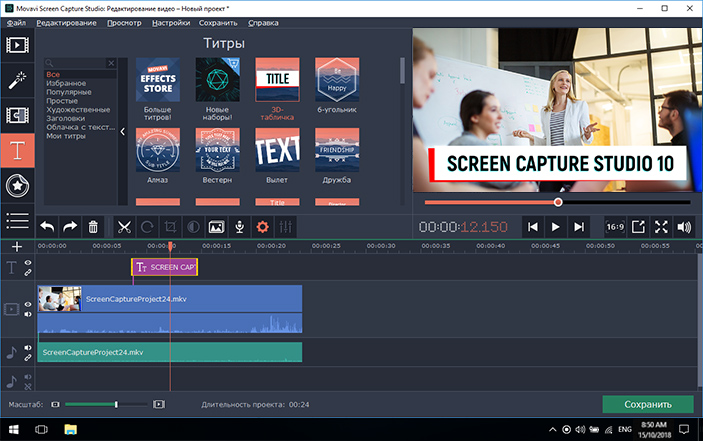Add a new track with plus button
The width and height of the screenshot is (703, 441).
click(16, 246)
